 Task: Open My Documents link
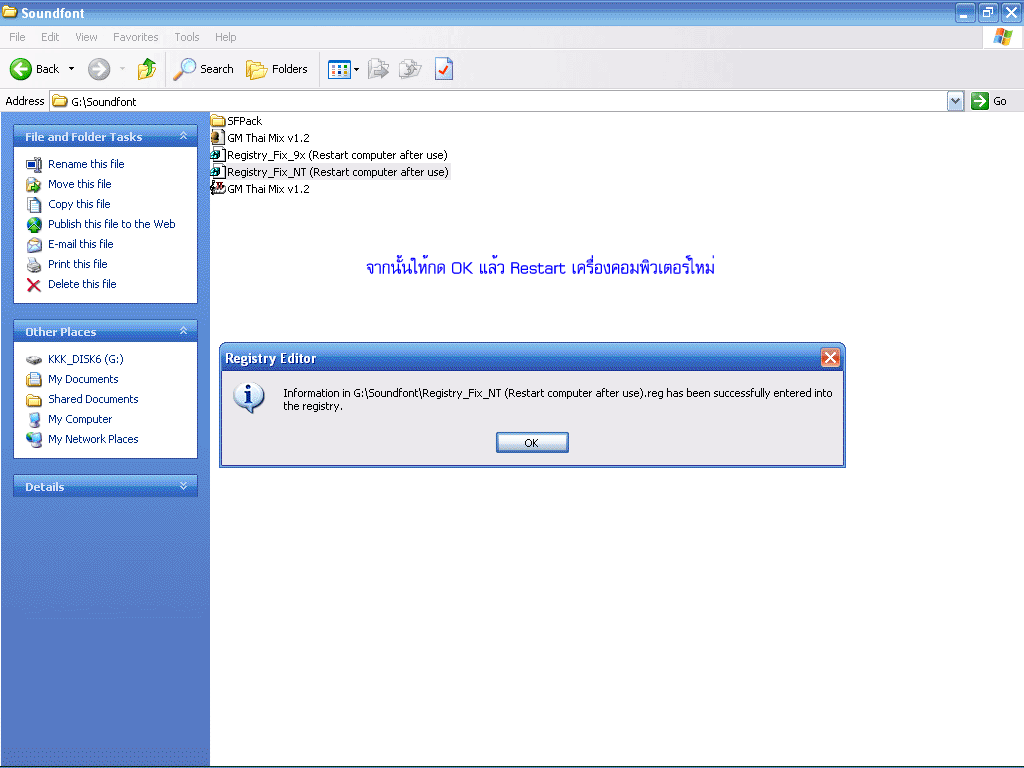tap(83, 379)
